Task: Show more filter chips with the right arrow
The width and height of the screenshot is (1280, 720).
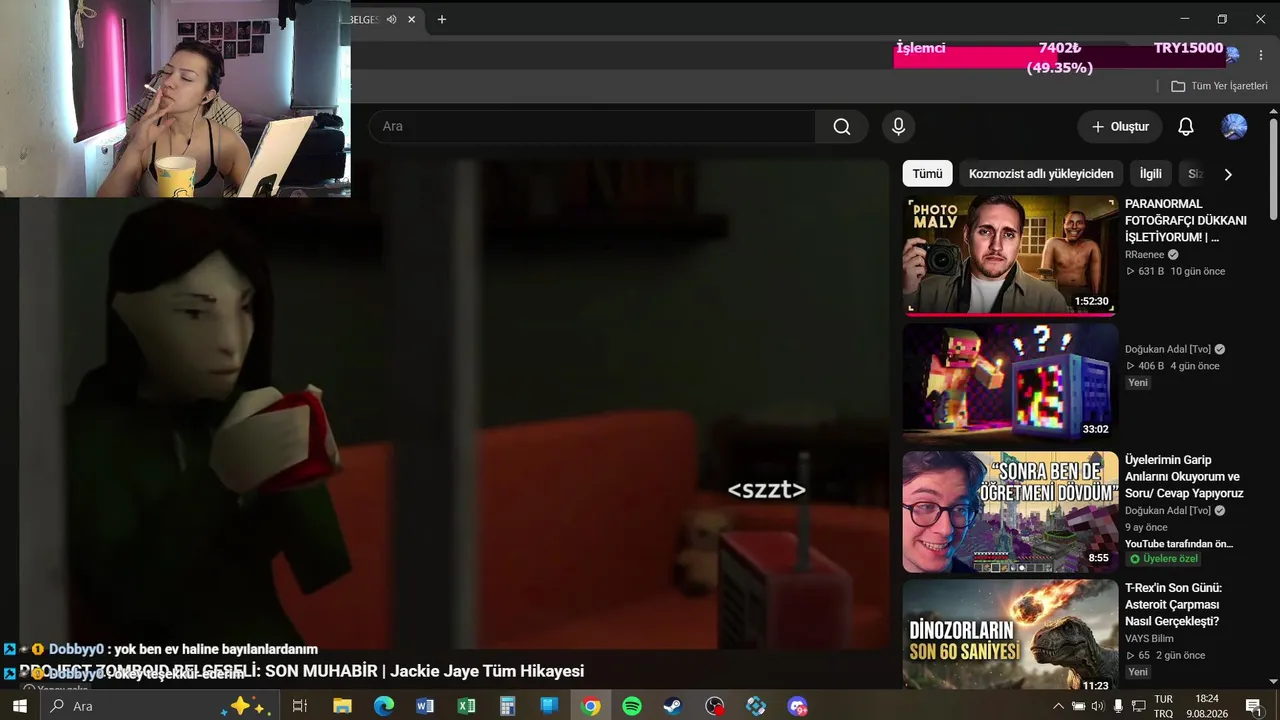Action: (x=1228, y=174)
